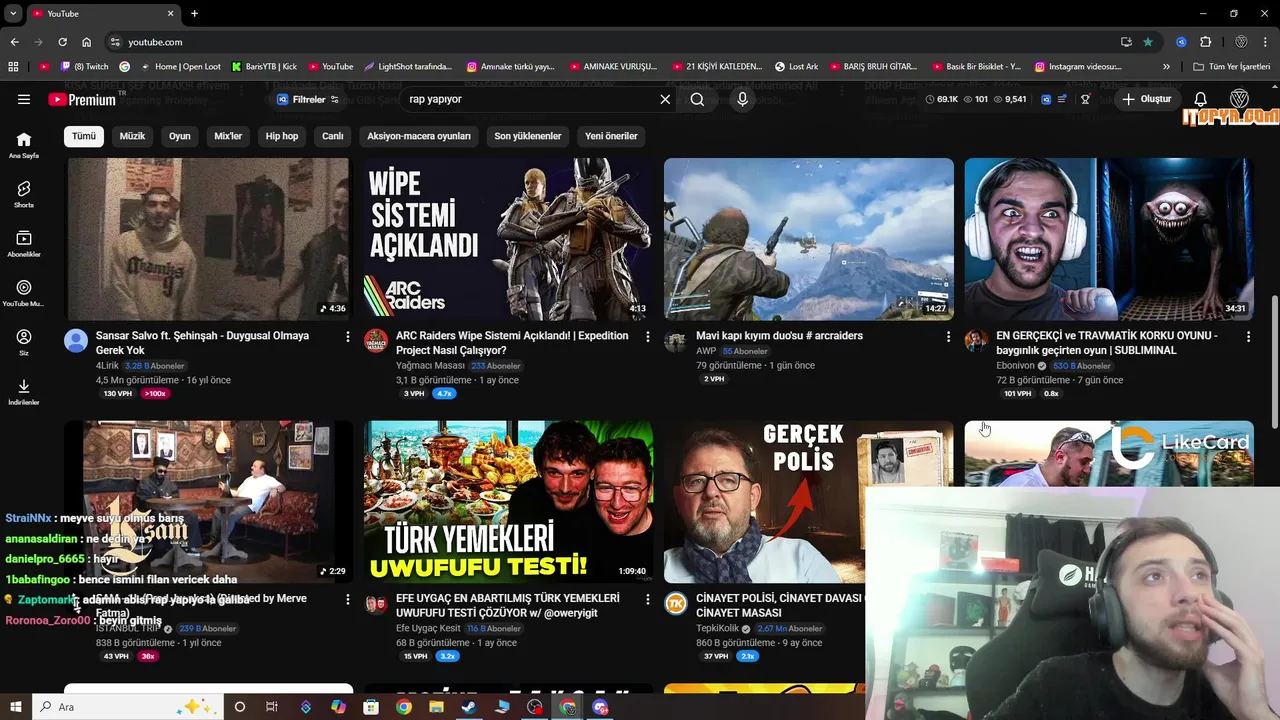The height and width of the screenshot is (720, 1280).
Task: Open the Chrome extensions puzzle icon
Action: point(1205,42)
